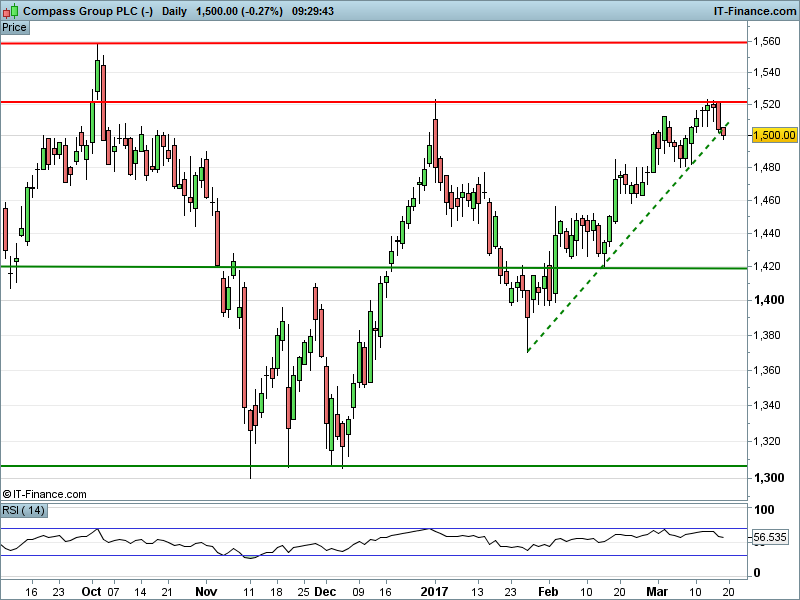This screenshot has width=800, height=600.
Task: Click the 1,380 price axis label
Action: 767,335
